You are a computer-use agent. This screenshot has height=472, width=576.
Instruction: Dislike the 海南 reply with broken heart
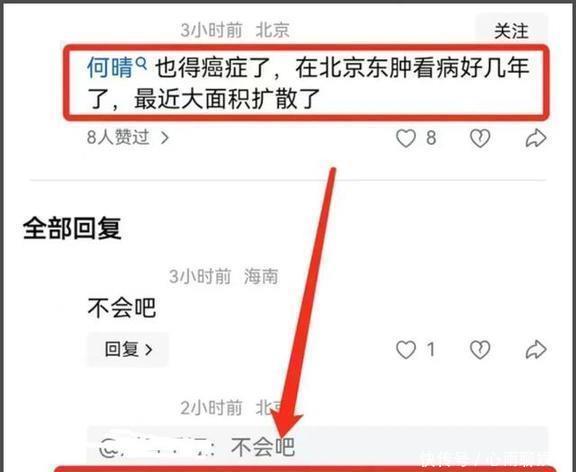pyautogui.click(x=480, y=349)
